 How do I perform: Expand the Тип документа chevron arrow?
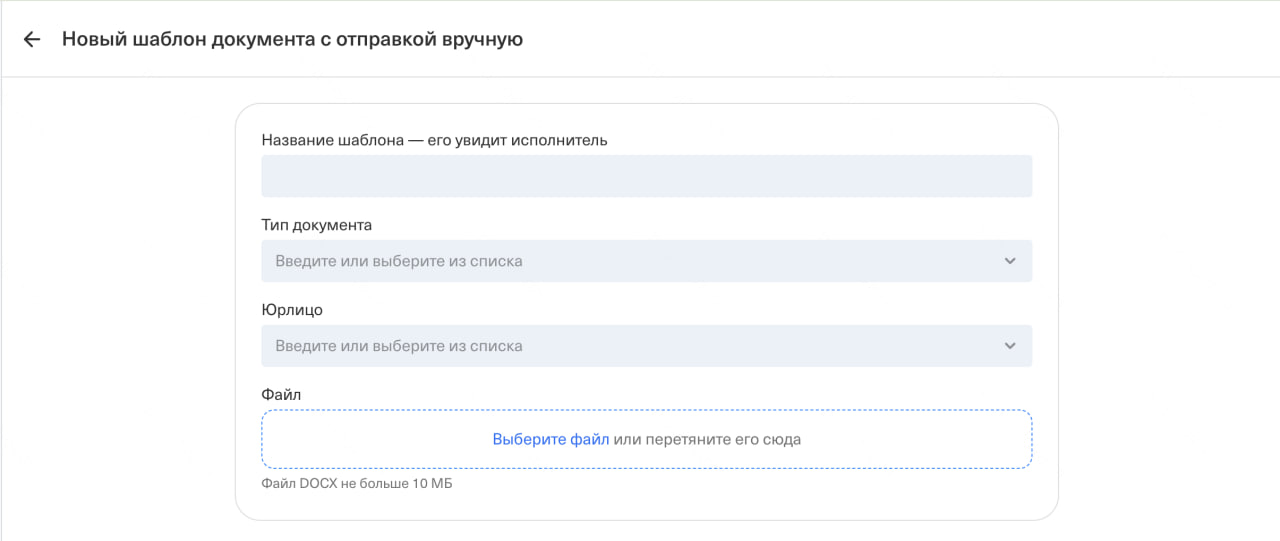1009,261
